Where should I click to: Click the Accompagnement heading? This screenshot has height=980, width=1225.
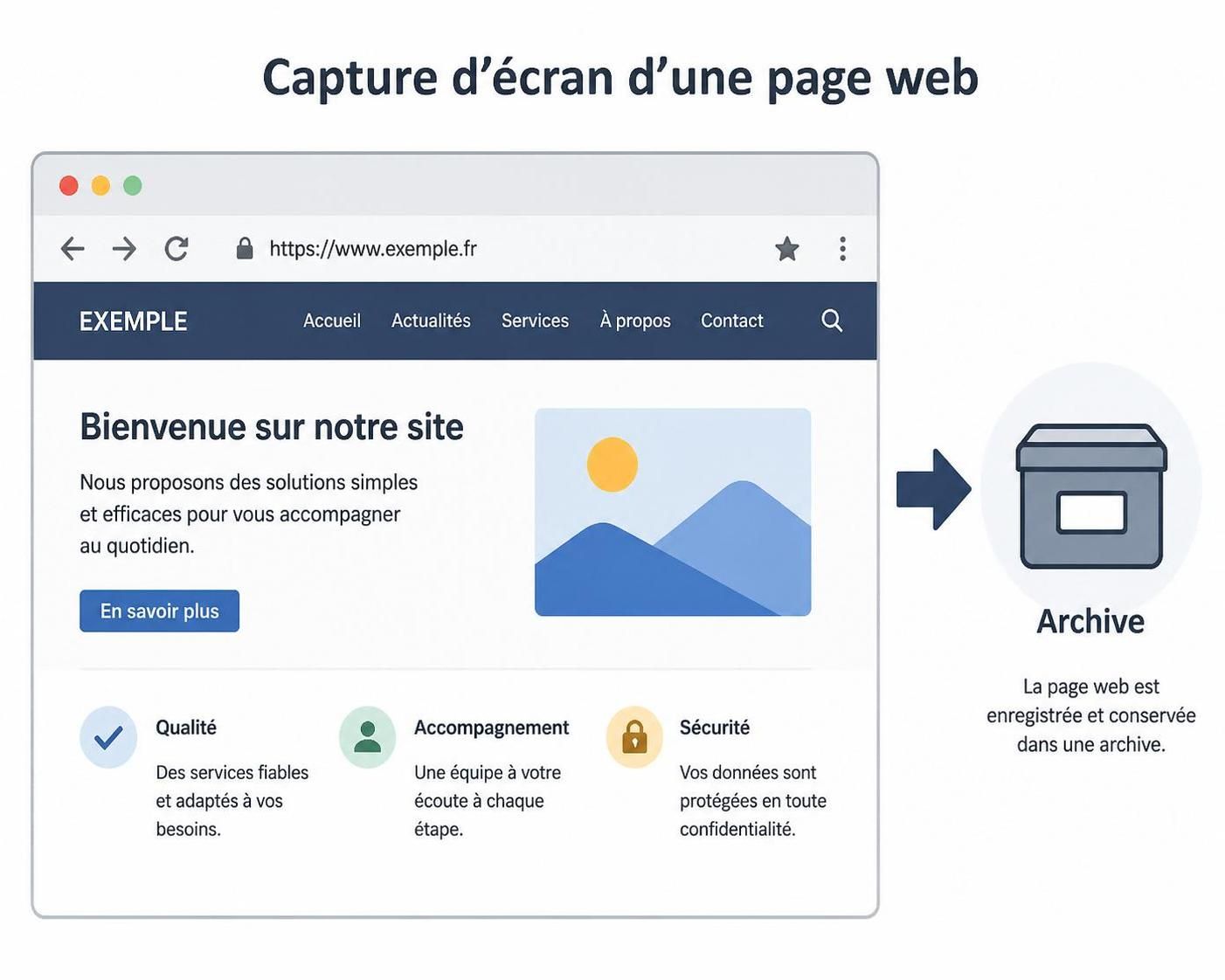point(492,728)
